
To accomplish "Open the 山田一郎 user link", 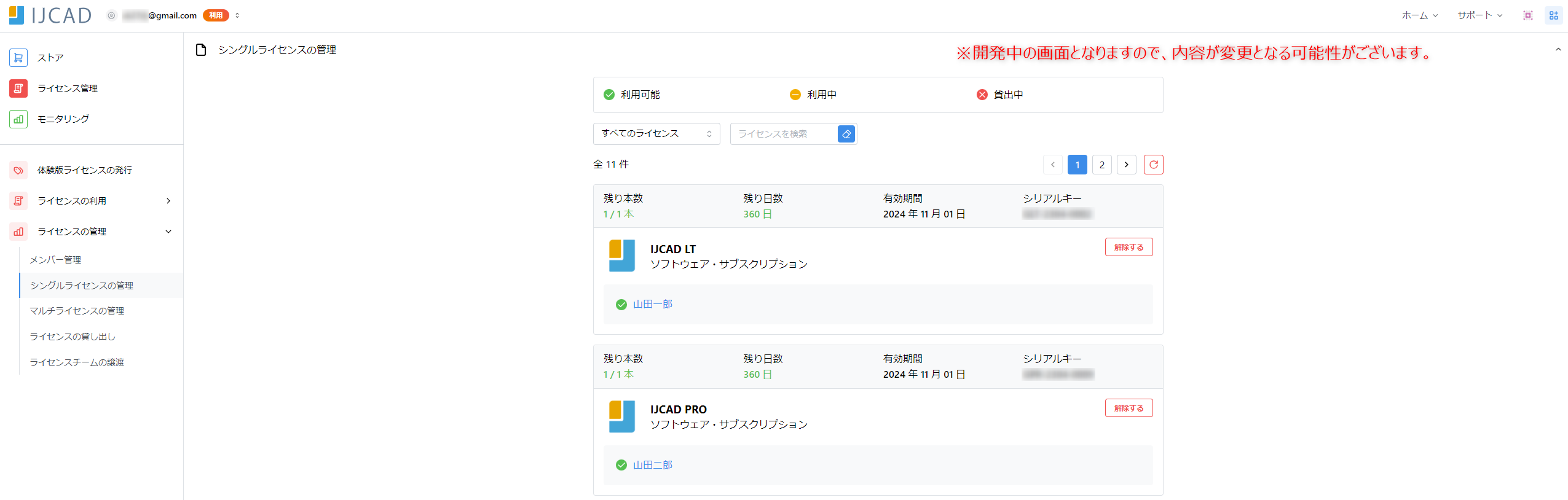I will click(653, 305).
